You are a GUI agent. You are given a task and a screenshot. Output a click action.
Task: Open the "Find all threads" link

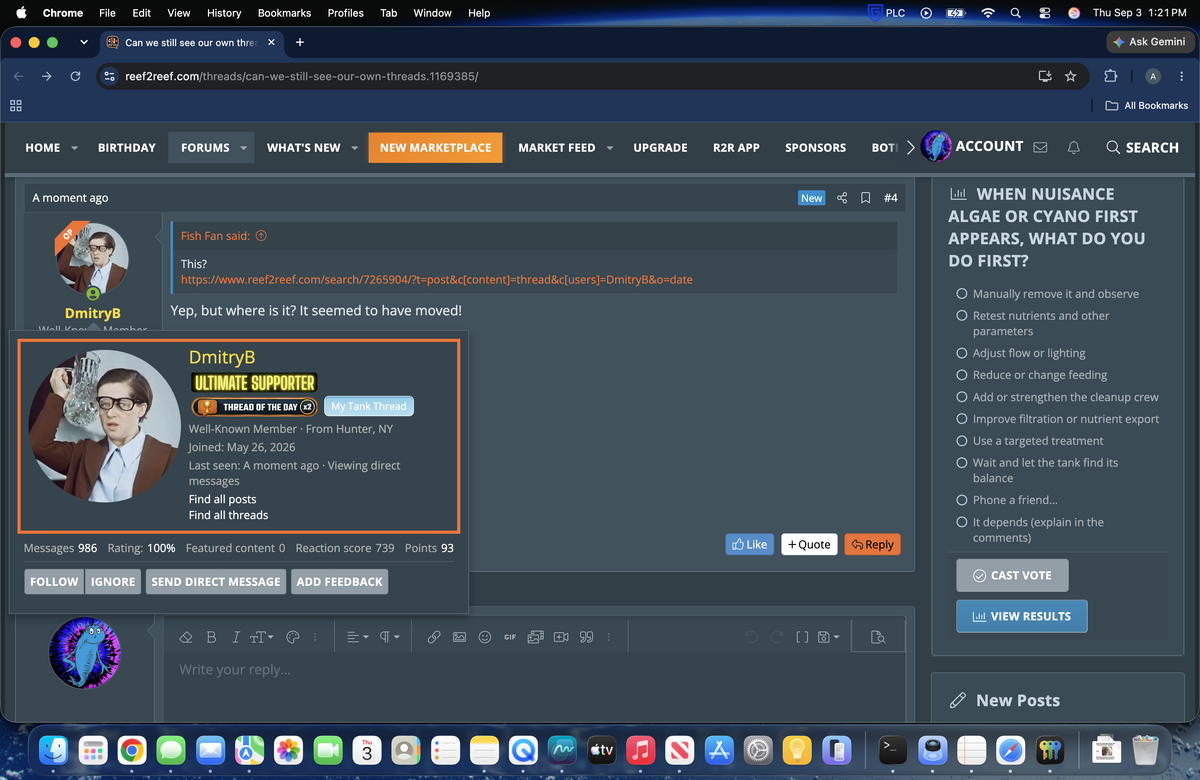(x=228, y=515)
